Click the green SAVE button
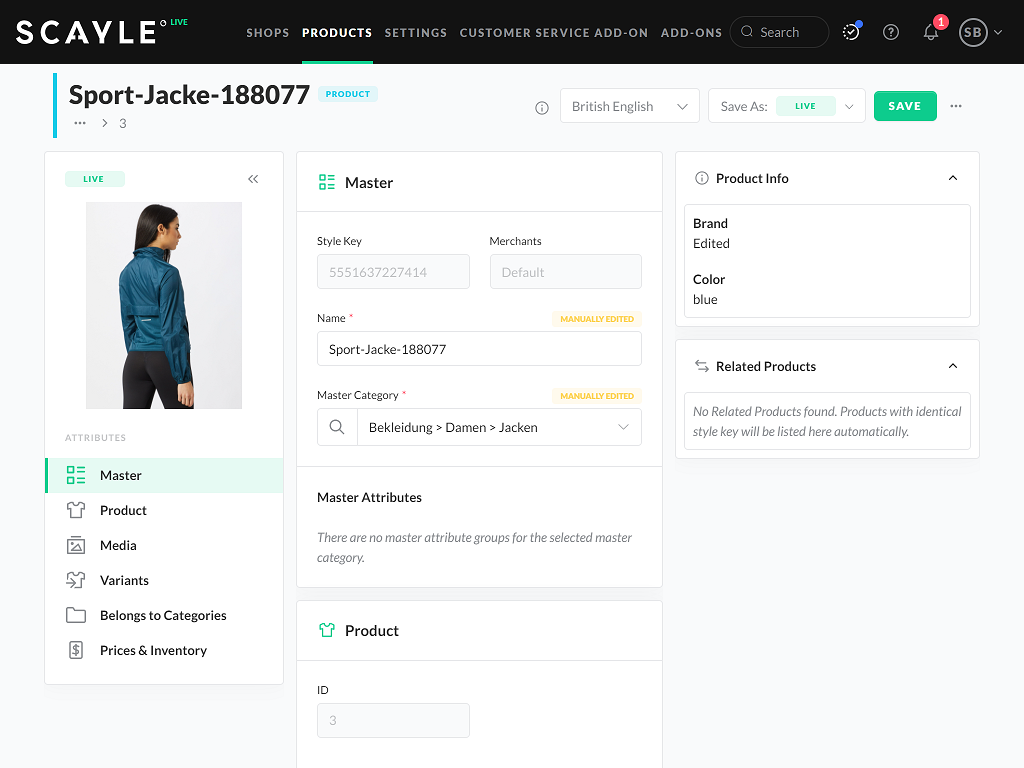Viewport: 1024px width, 768px height. tap(904, 105)
